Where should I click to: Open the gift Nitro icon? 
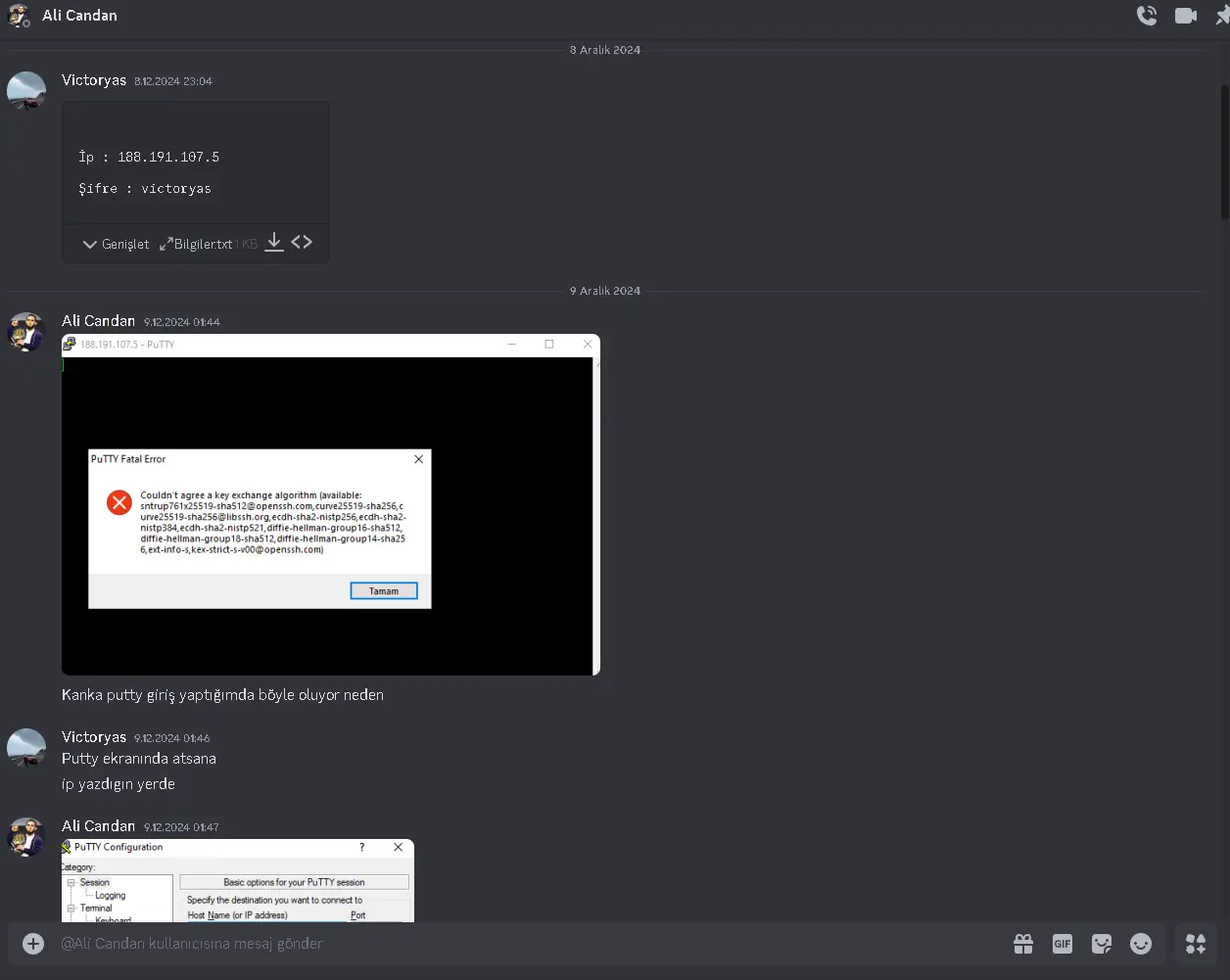[1023, 944]
